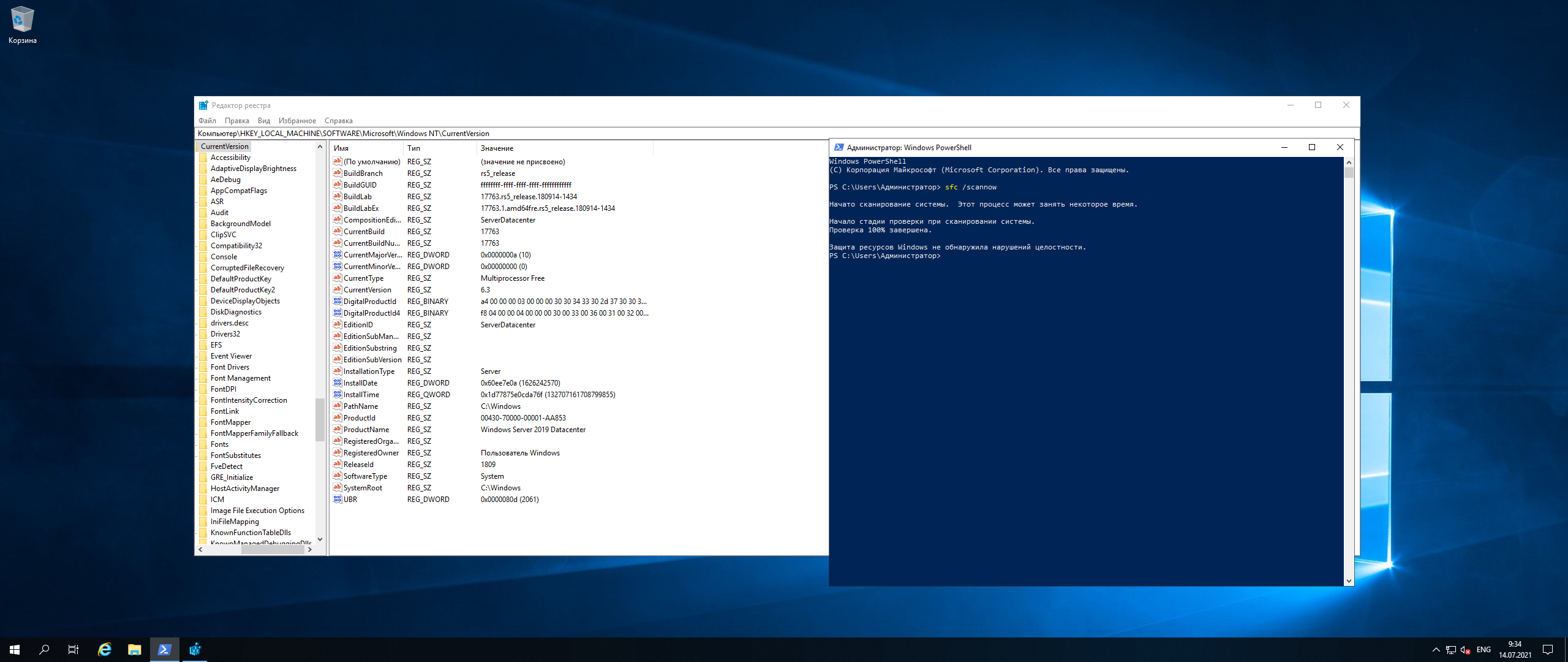1568x662 pixels.
Task: Click the Internet Explorer taskbar icon
Action: point(105,650)
